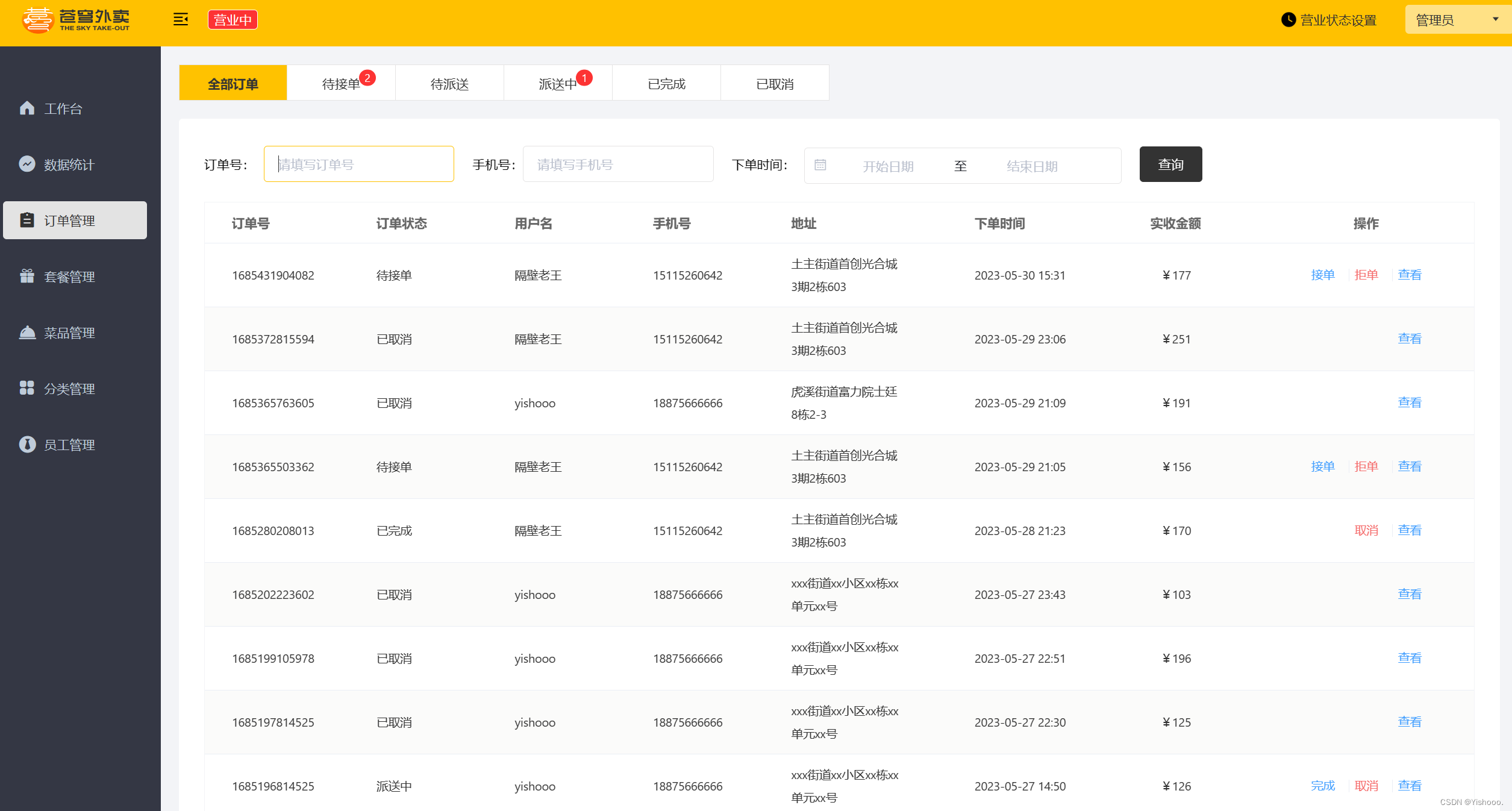Focus the 手机号 input field

(618, 164)
